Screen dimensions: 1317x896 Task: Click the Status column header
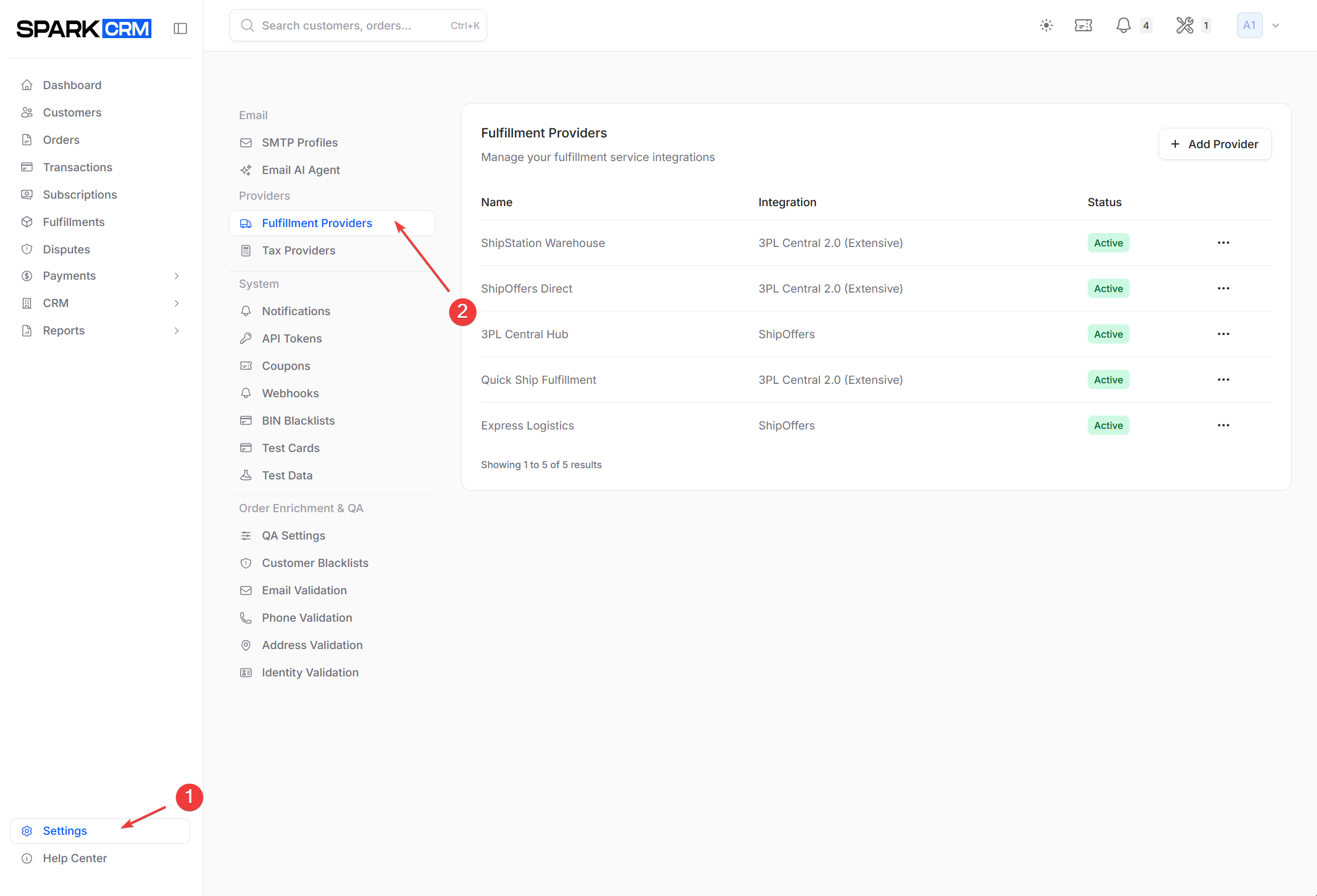(1104, 202)
